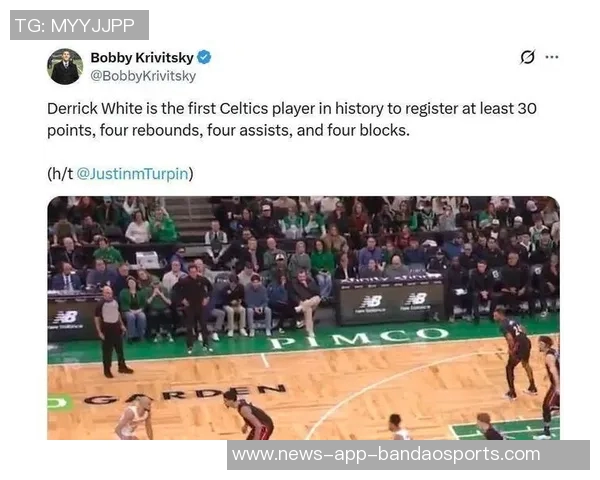Viewport: 600px width, 480px height.
Task: Open the @BobbyKrivitsky handle
Action: pos(143,76)
